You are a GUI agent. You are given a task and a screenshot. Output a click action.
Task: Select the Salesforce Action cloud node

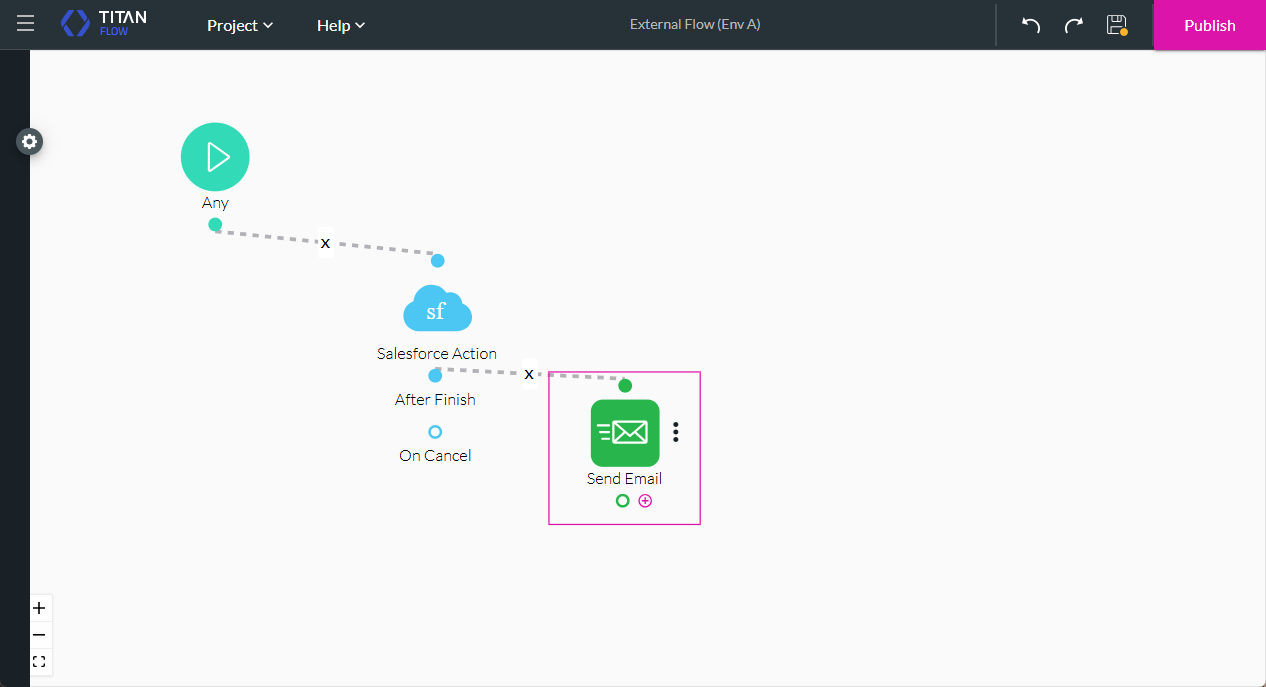(x=437, y=310)
